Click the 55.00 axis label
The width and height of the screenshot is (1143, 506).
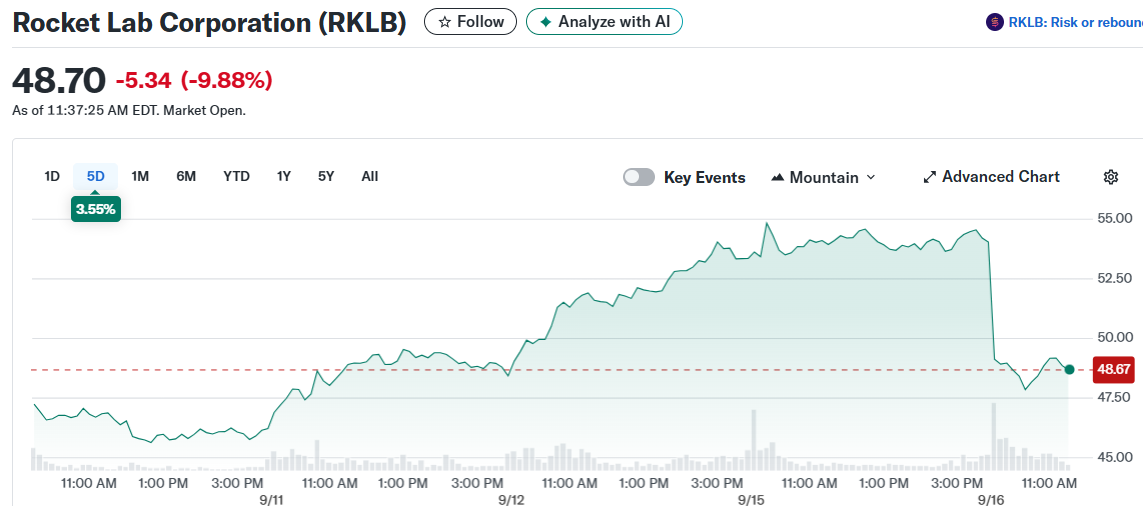coord(1114,218)
